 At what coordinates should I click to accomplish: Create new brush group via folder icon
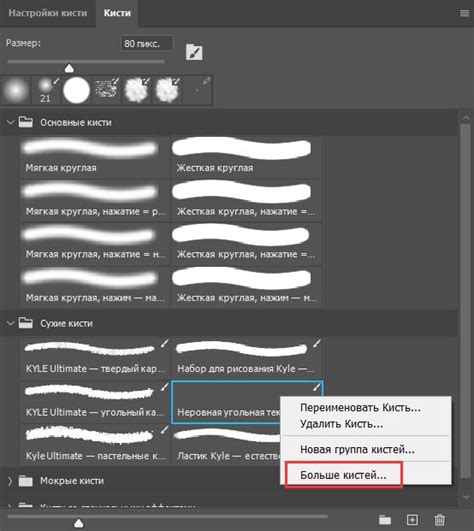point(385,519)
